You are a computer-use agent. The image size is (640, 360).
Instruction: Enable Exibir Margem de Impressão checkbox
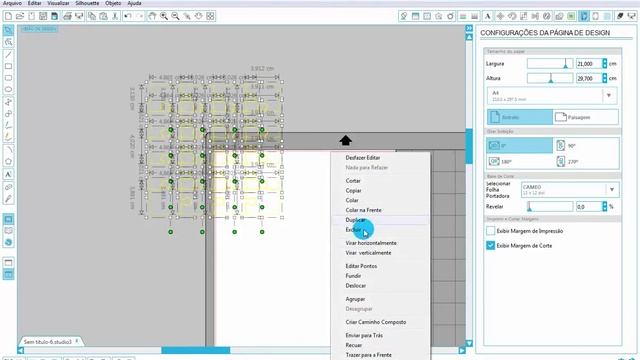(x=491, y=231)
